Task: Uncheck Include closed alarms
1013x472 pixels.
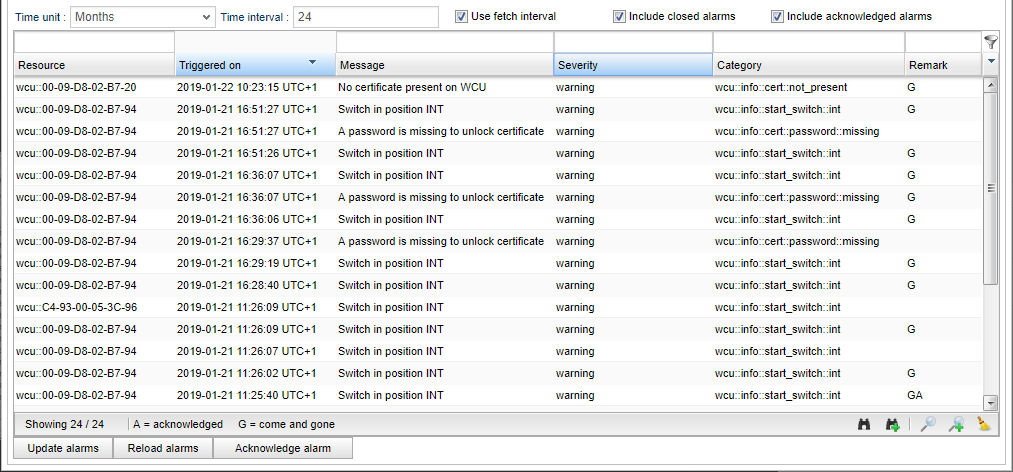Action: [x=619, y=16]
